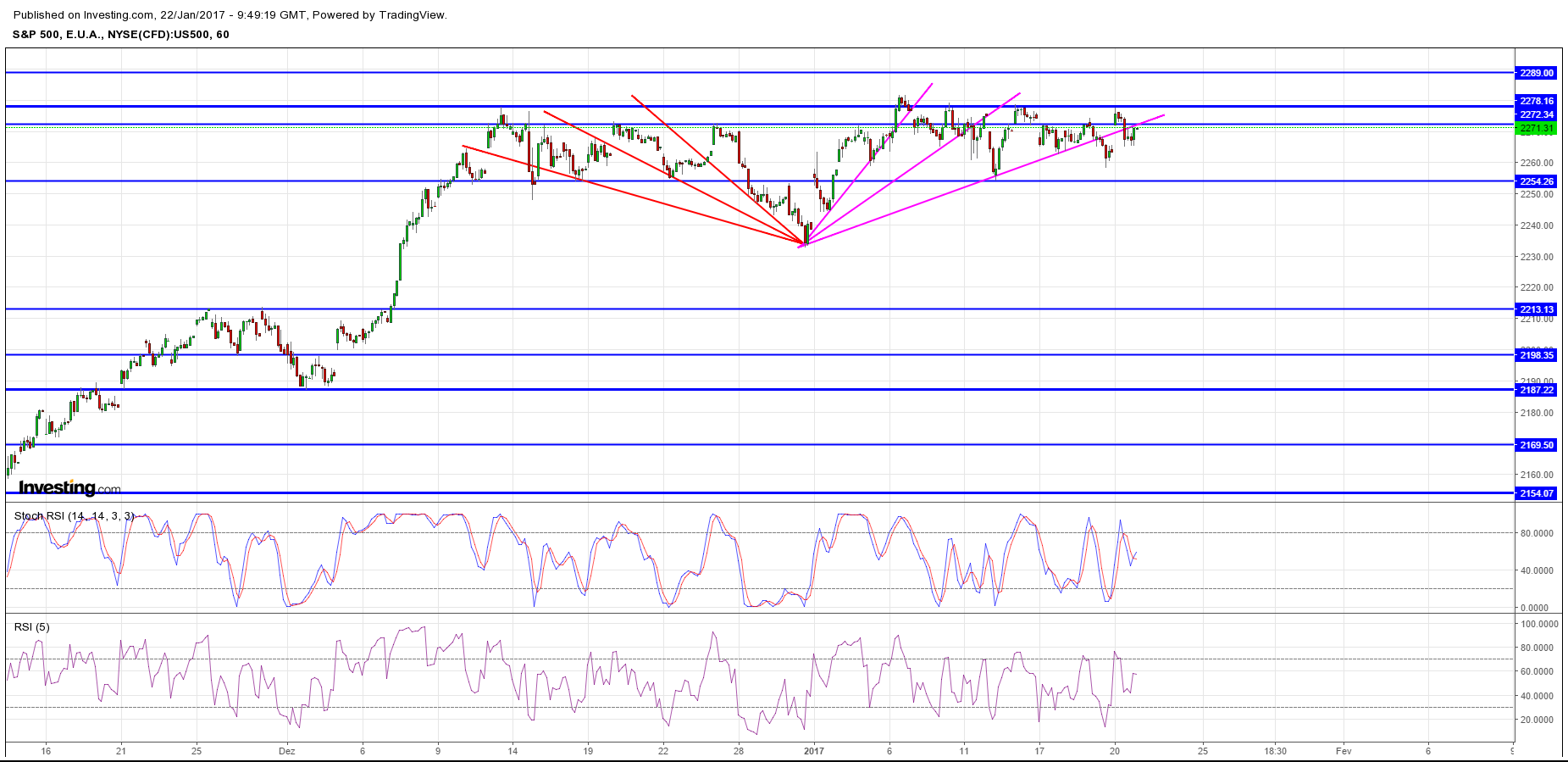Click the 21 date label on time axis
The width and height of the screenshot is (1568, 762).
pyautogui.click(x=121, y=751)
